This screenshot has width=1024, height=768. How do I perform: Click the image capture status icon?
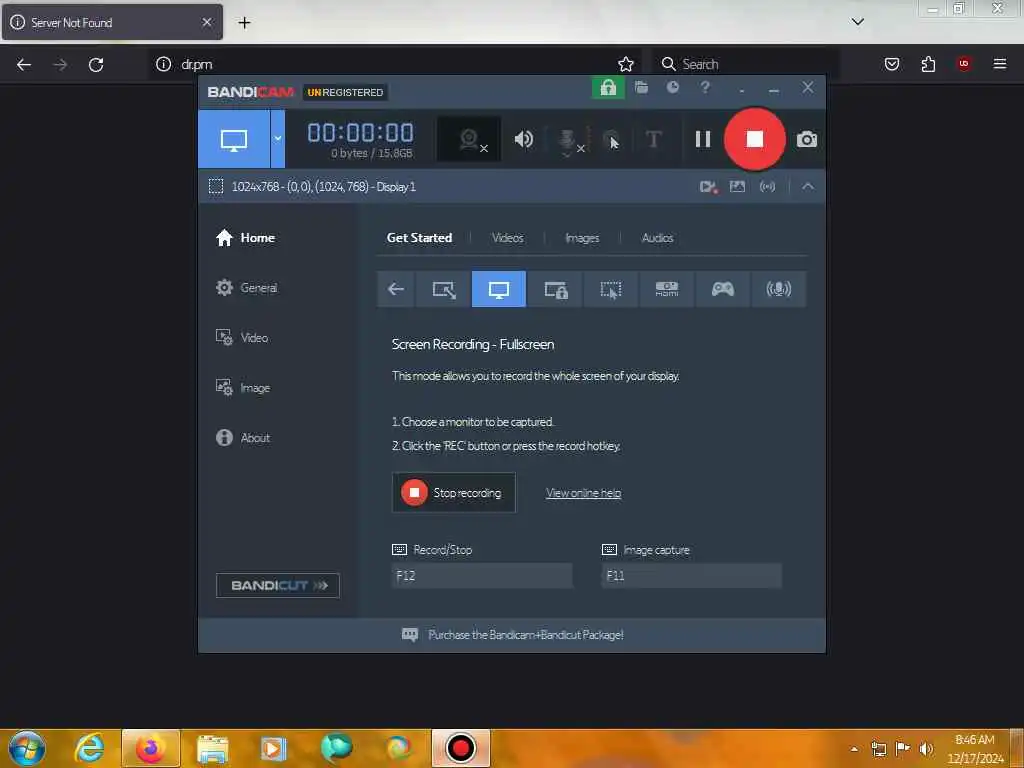737,187
